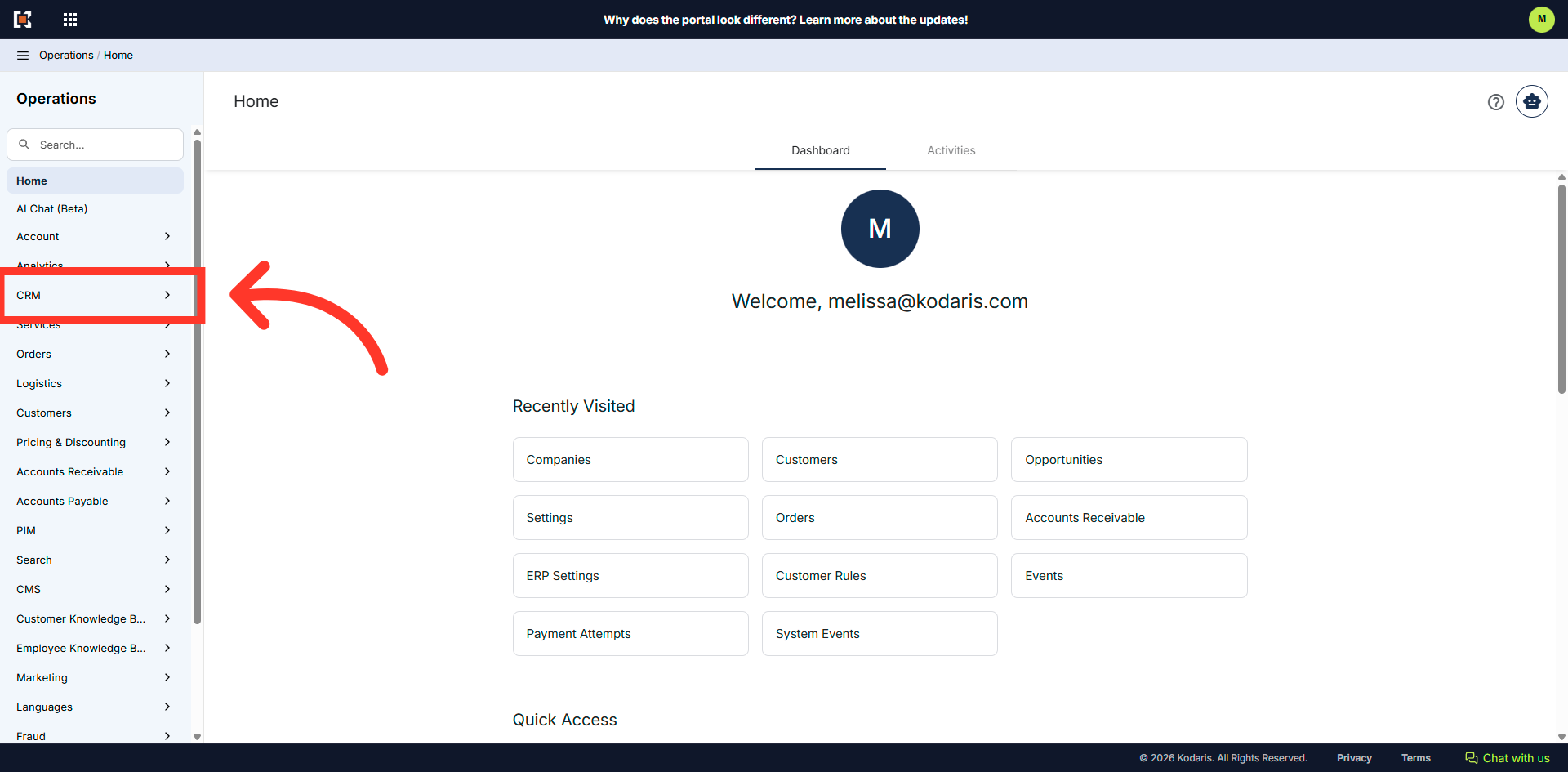Open the Settings card
Viewport: 1568px width, 772px height.
(x=630, y=518)
